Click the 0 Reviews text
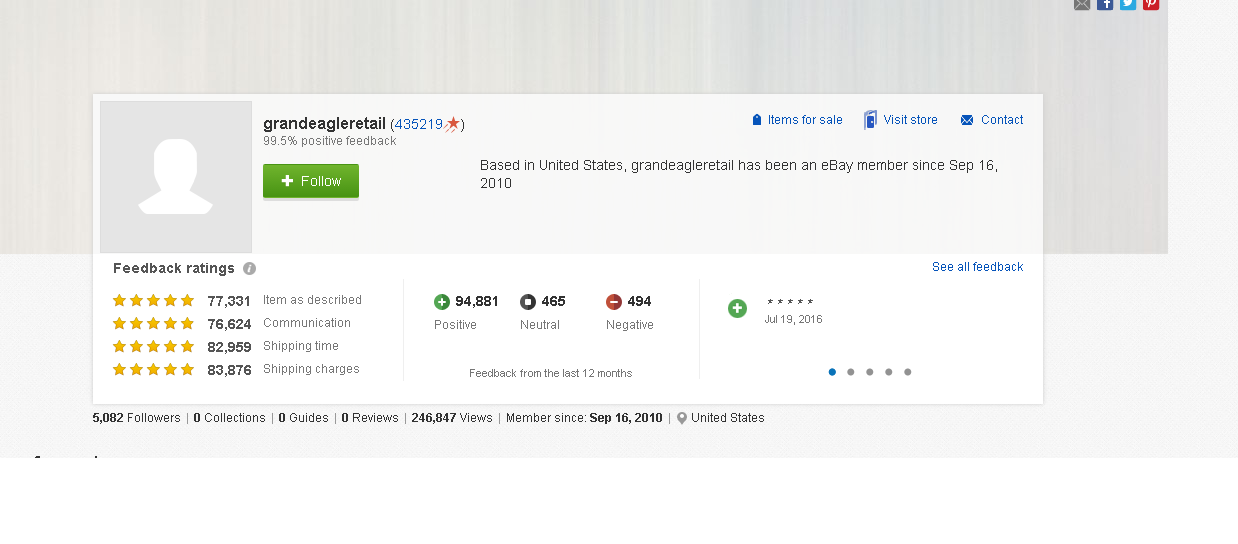The height and width of the screenshot is (544, 1238). tap(370, 418)
